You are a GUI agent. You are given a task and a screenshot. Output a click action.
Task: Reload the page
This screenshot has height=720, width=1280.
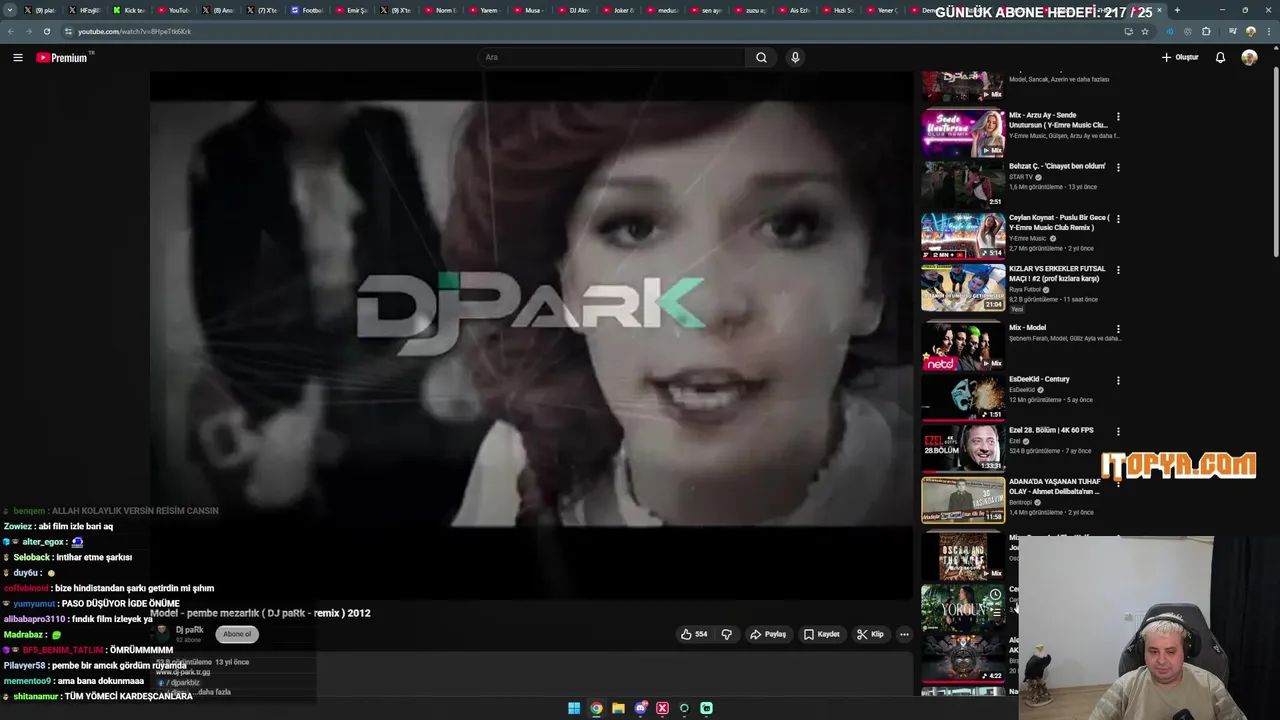[x=46, y=31]
